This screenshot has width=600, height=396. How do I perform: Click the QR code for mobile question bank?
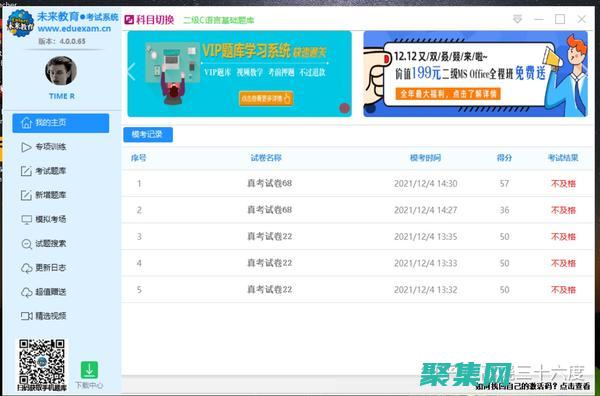click(x=42, y=362)
